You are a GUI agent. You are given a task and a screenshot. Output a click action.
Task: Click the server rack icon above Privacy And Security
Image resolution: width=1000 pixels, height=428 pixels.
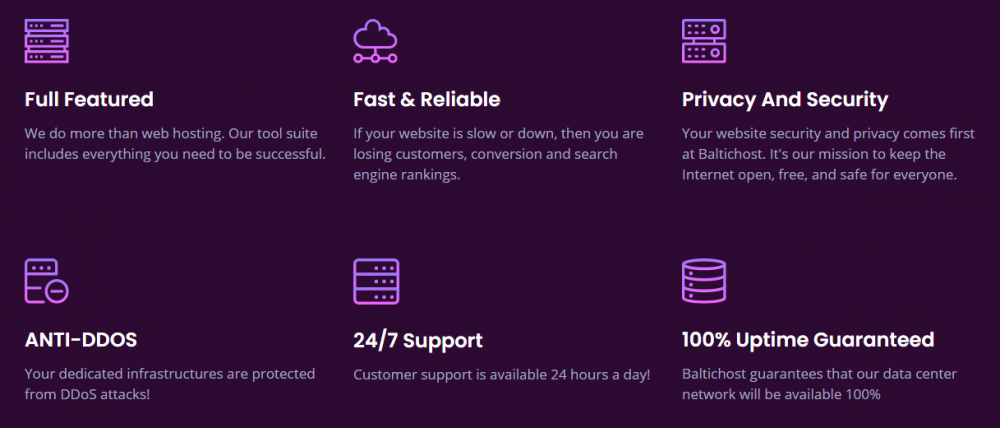(704, 40)
